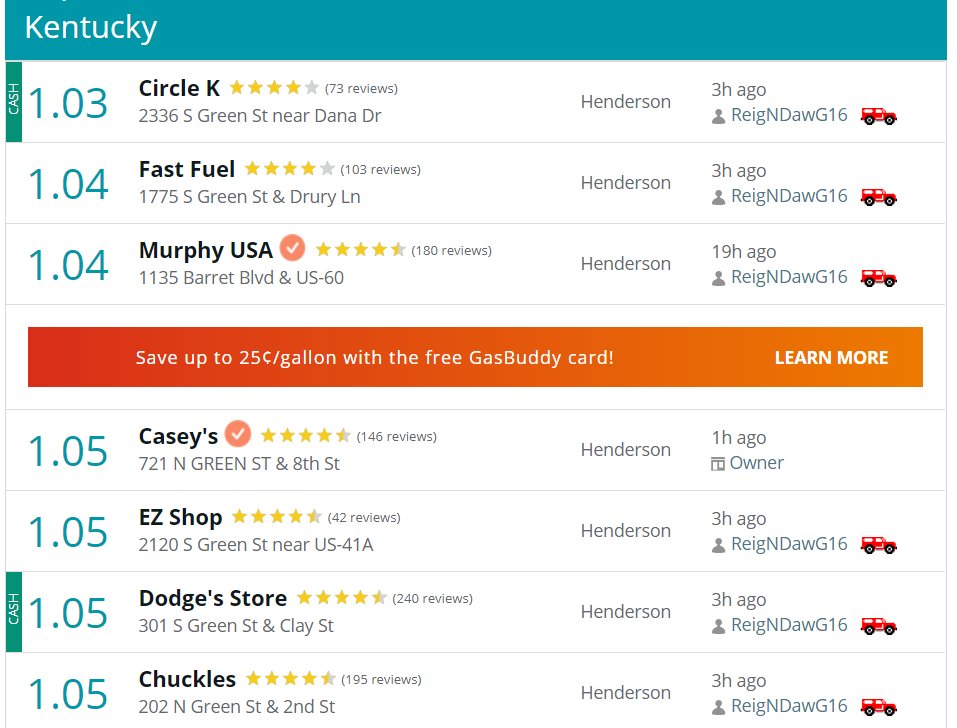
Task: View the 240 reviews for Dodge's Store
Action: [x=433, y=599]
